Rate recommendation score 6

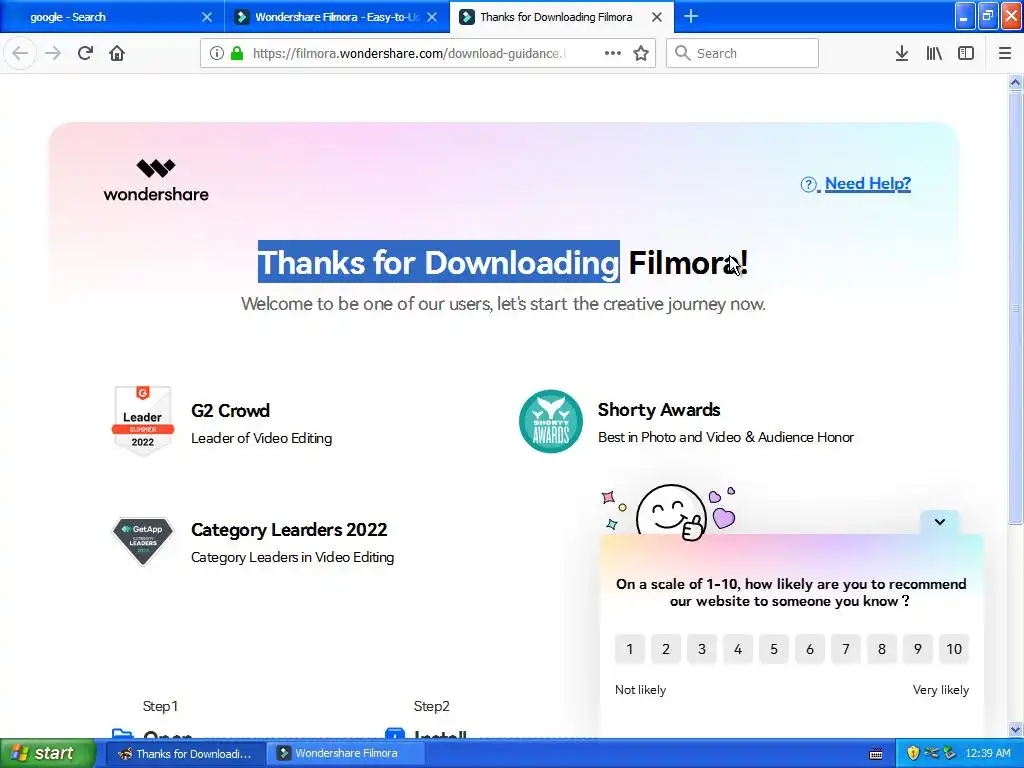810,649
